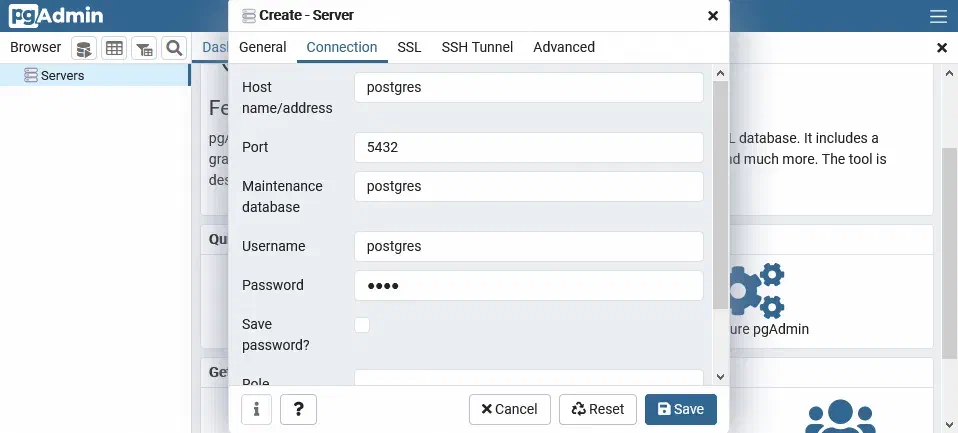Click the Maintenance database field
Viewport: 958px width, 433px height.
coord(528,186)
